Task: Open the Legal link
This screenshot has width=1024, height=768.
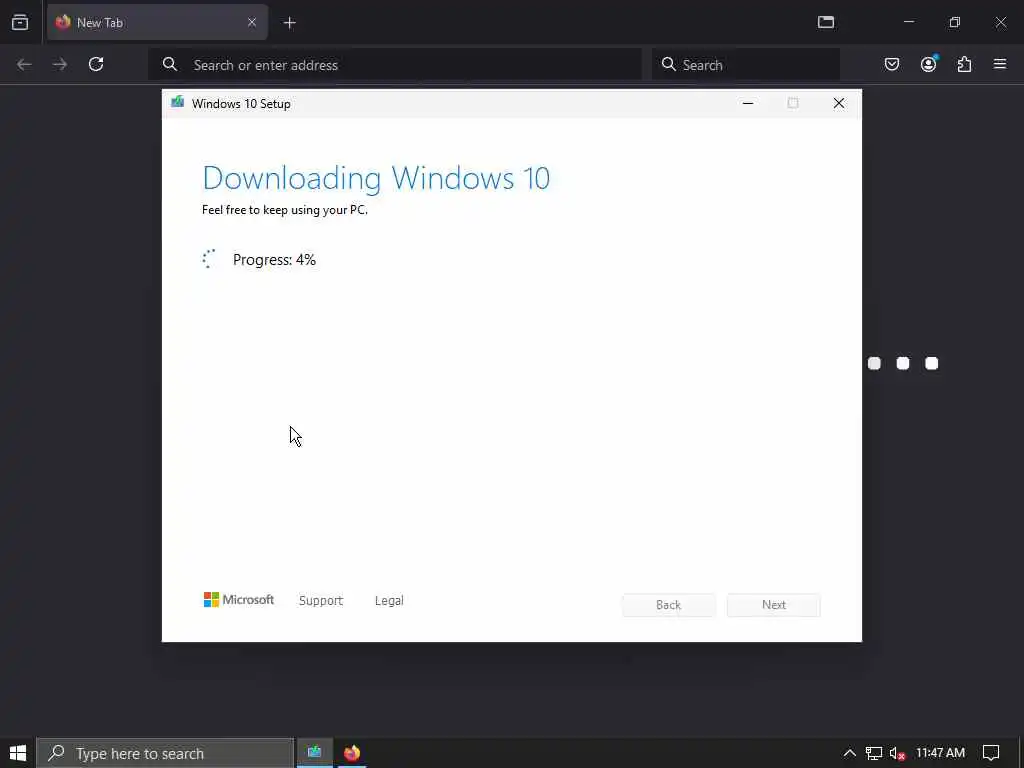Action: click(x=389, y=600)
